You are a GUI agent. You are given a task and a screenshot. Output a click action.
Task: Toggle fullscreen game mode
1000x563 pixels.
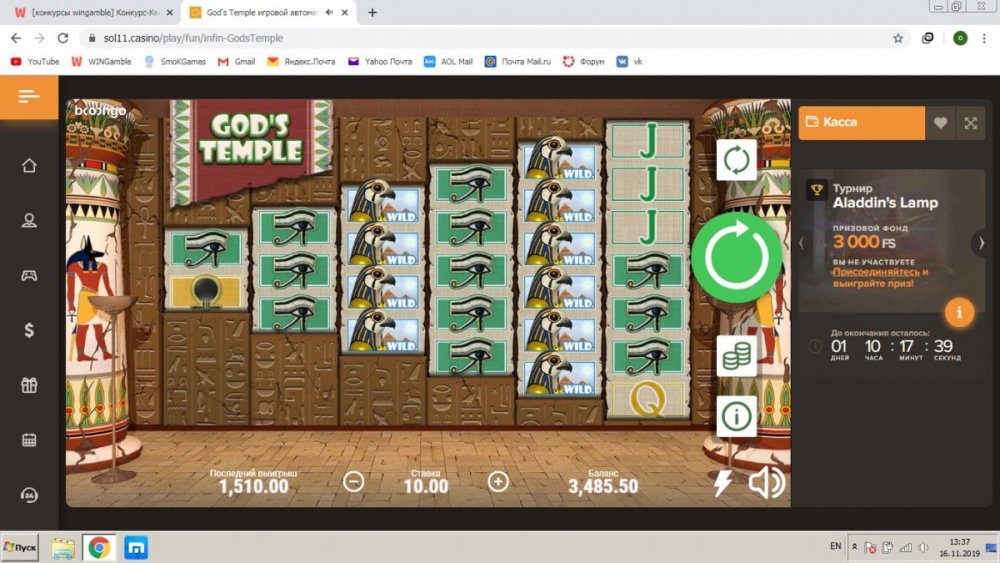[x=970, y=123]
